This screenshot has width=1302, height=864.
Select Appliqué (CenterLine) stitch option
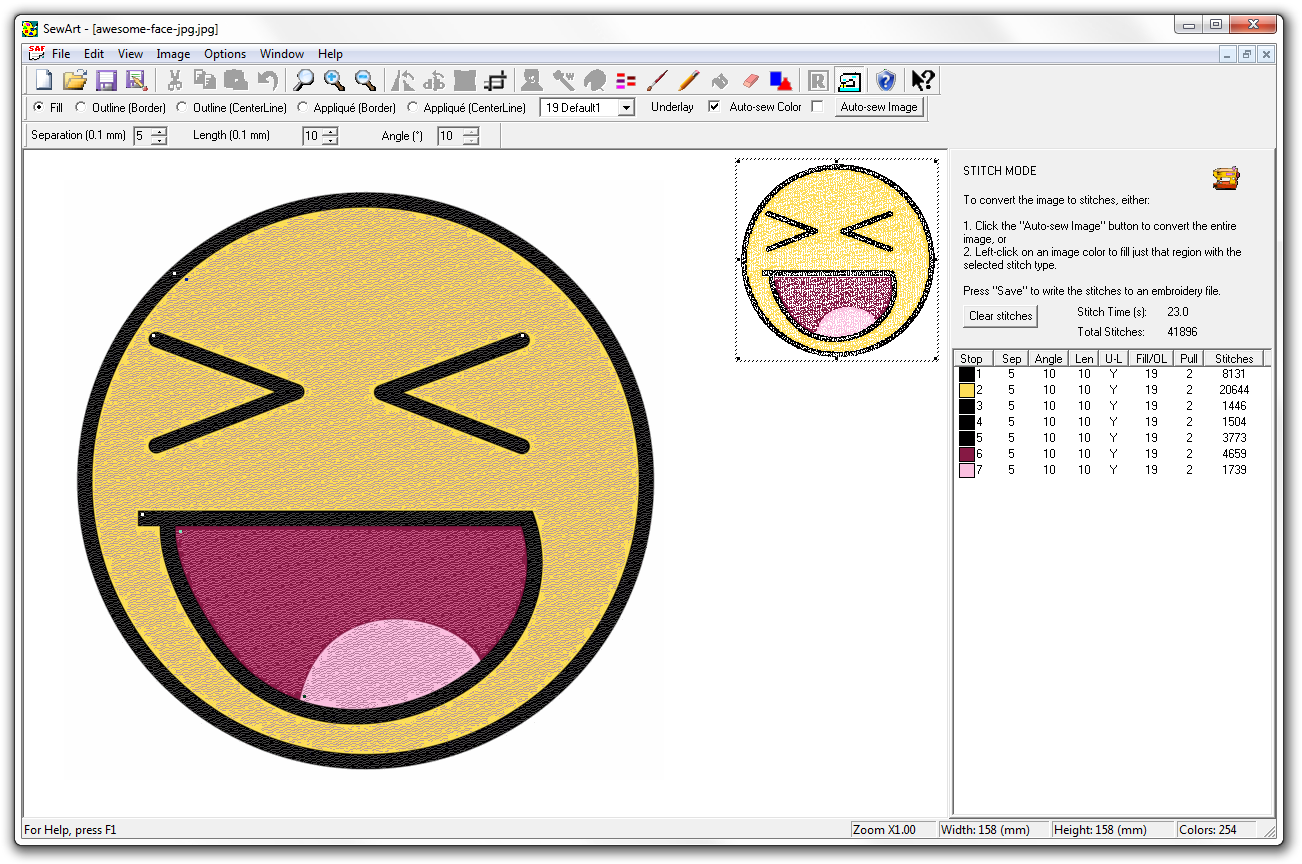point(412,107)
